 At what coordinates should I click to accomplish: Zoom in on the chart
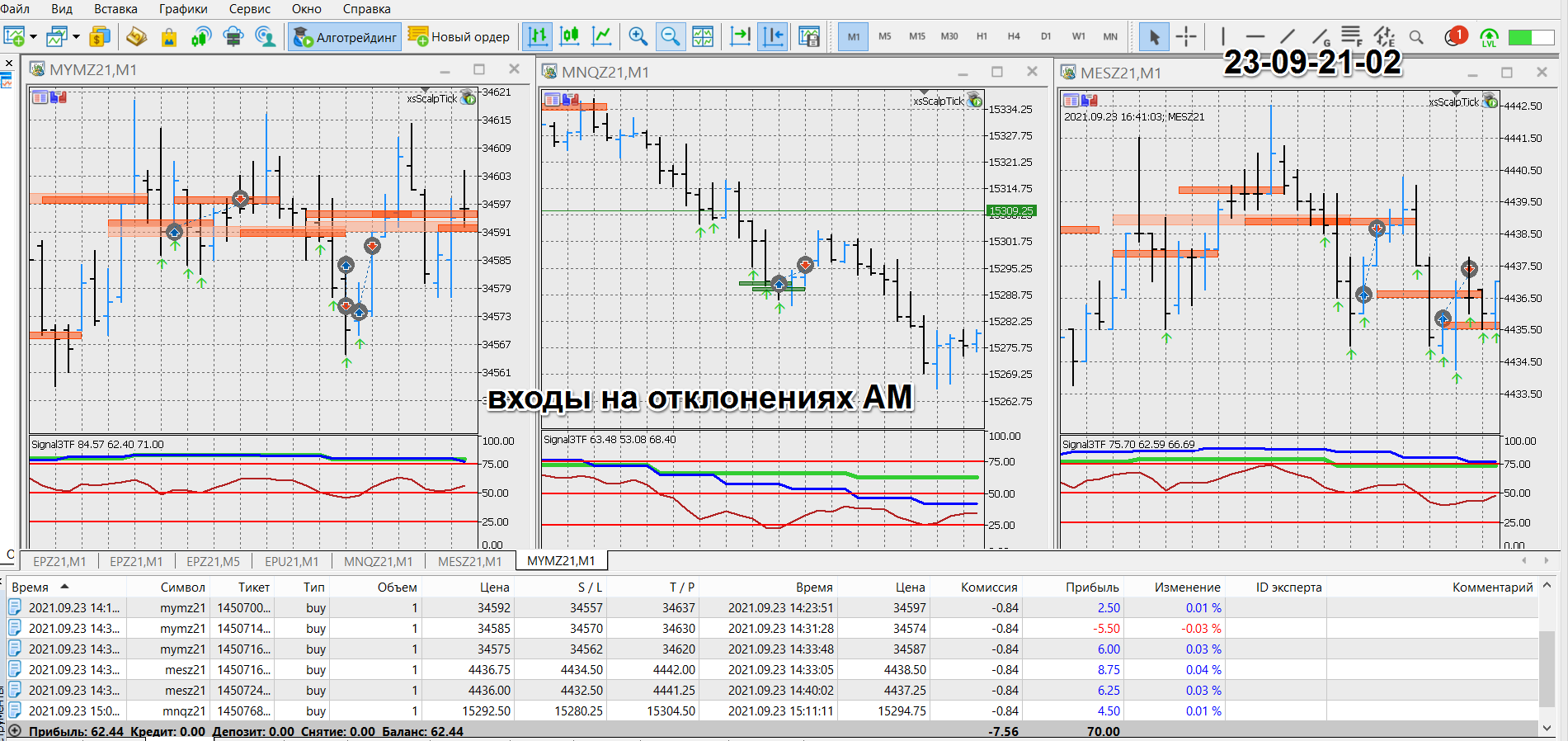pyautogui.click(x=638, y=36)
